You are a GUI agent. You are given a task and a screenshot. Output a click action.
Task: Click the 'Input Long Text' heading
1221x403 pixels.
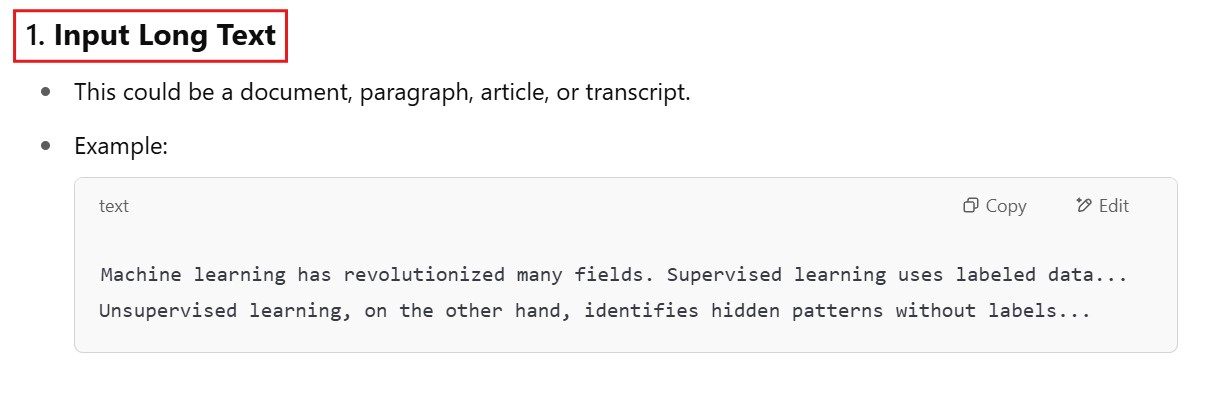point(165,36)
